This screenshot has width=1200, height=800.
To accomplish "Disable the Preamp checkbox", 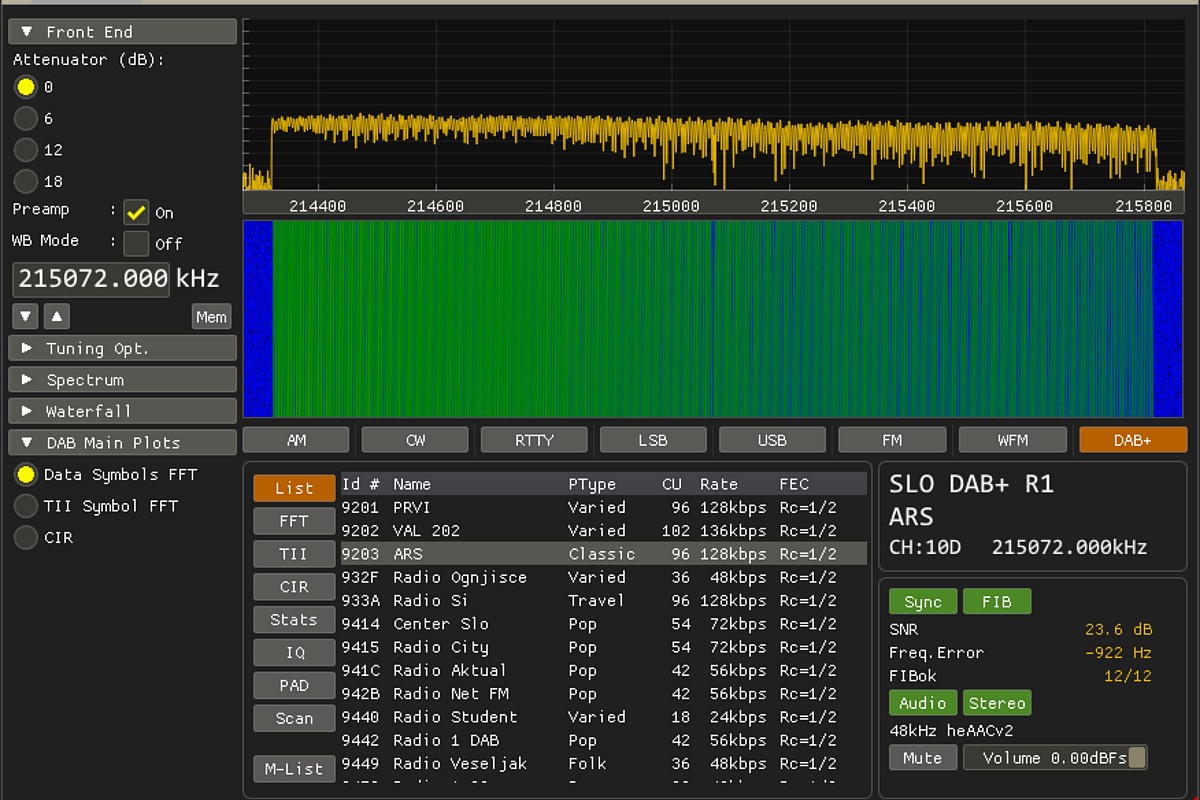I will [136, 212].
